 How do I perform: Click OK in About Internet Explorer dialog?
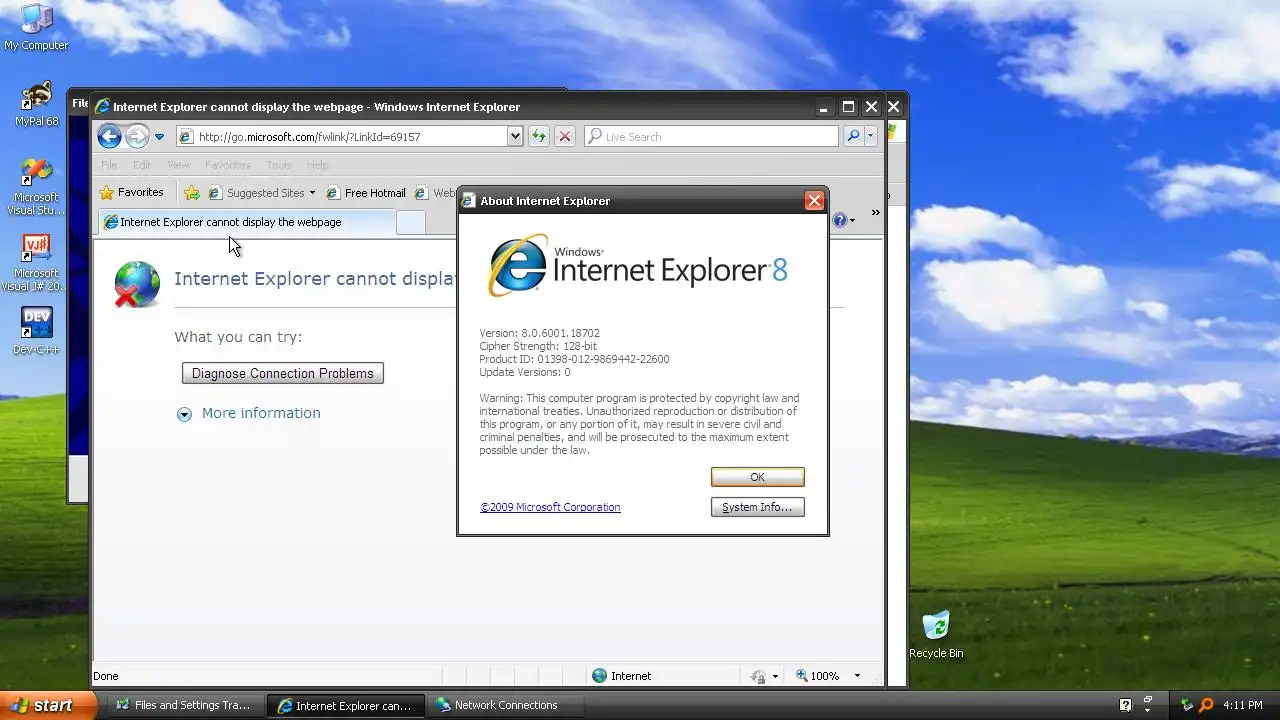coord(757,477)
